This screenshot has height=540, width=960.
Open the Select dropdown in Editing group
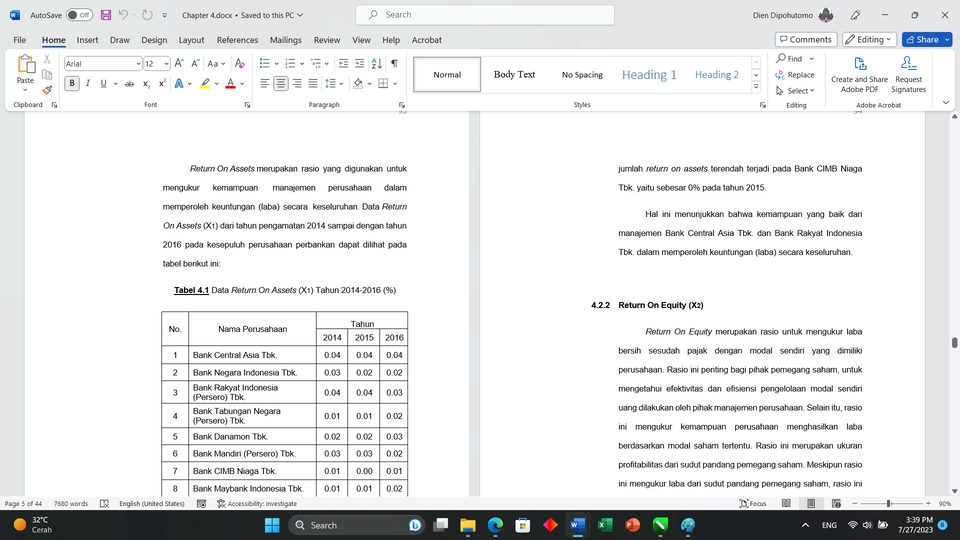[x=795, y=91]
